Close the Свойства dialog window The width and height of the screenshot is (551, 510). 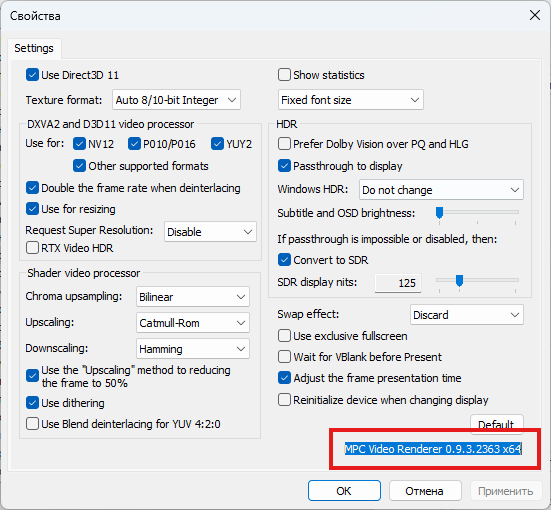pos(534,15)
